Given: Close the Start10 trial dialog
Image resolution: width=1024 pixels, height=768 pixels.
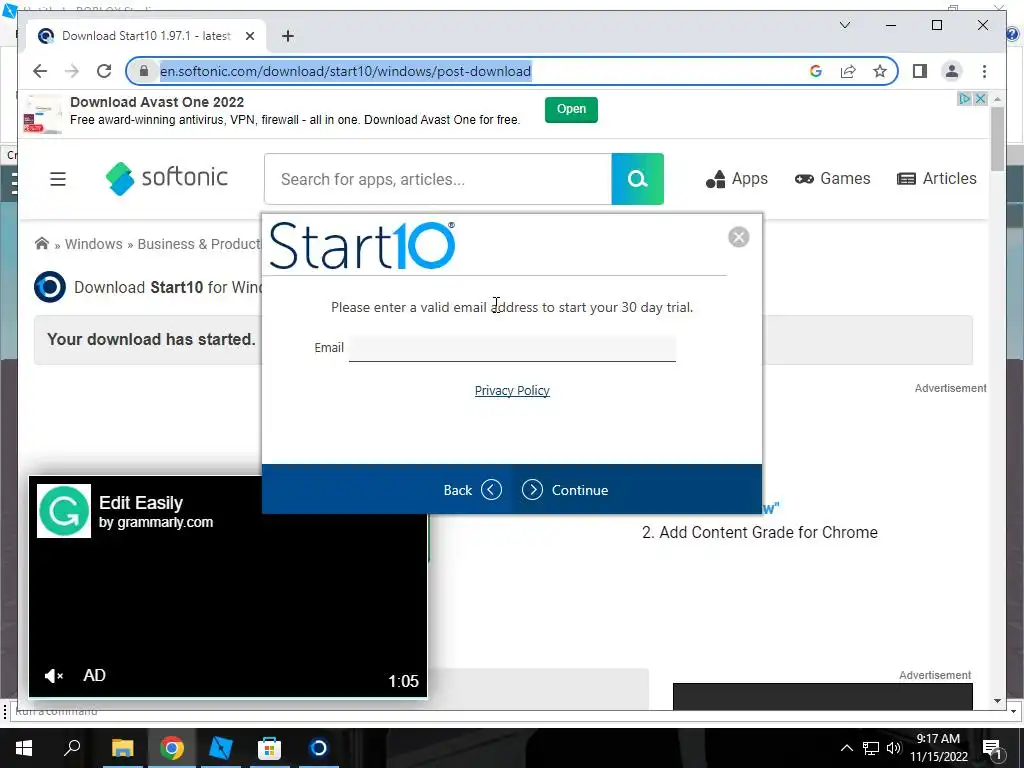Looking at the screenshot, I should [739, 237].
